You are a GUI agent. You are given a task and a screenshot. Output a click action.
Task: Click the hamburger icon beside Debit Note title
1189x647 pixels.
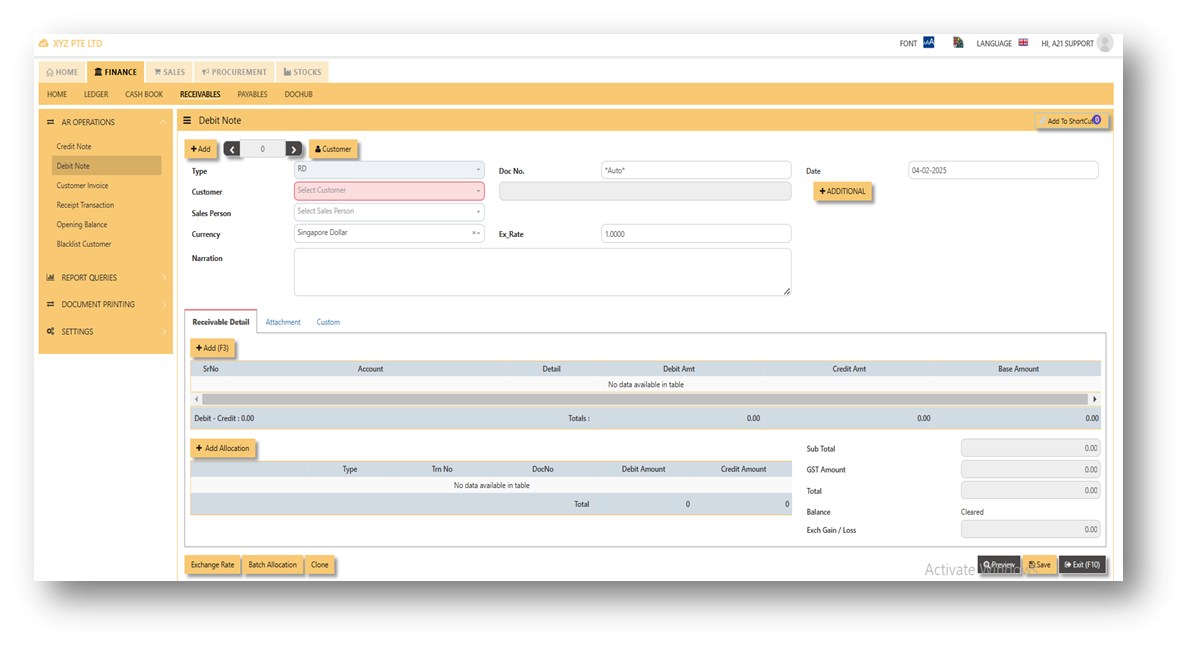point(187,121)
